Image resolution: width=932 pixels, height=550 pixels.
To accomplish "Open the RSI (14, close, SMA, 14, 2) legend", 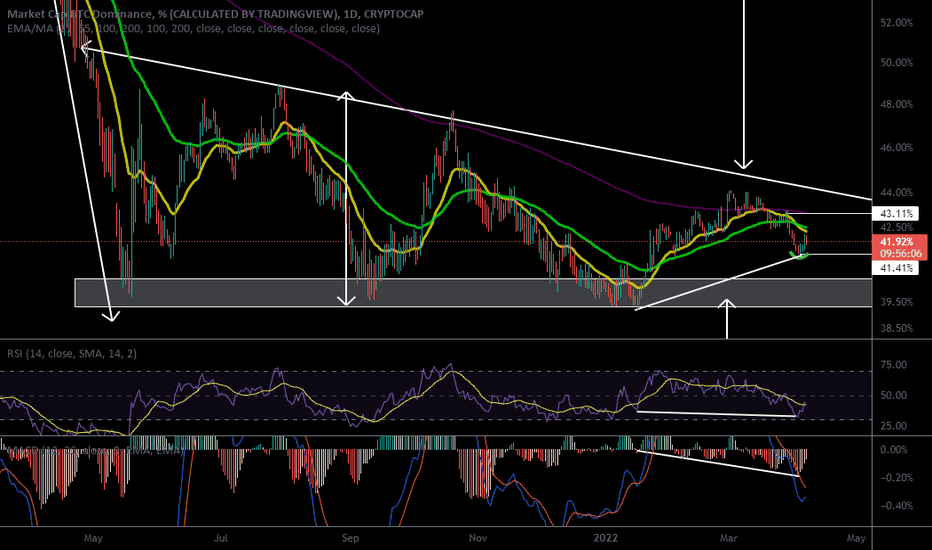I will (x=72, y=353).
